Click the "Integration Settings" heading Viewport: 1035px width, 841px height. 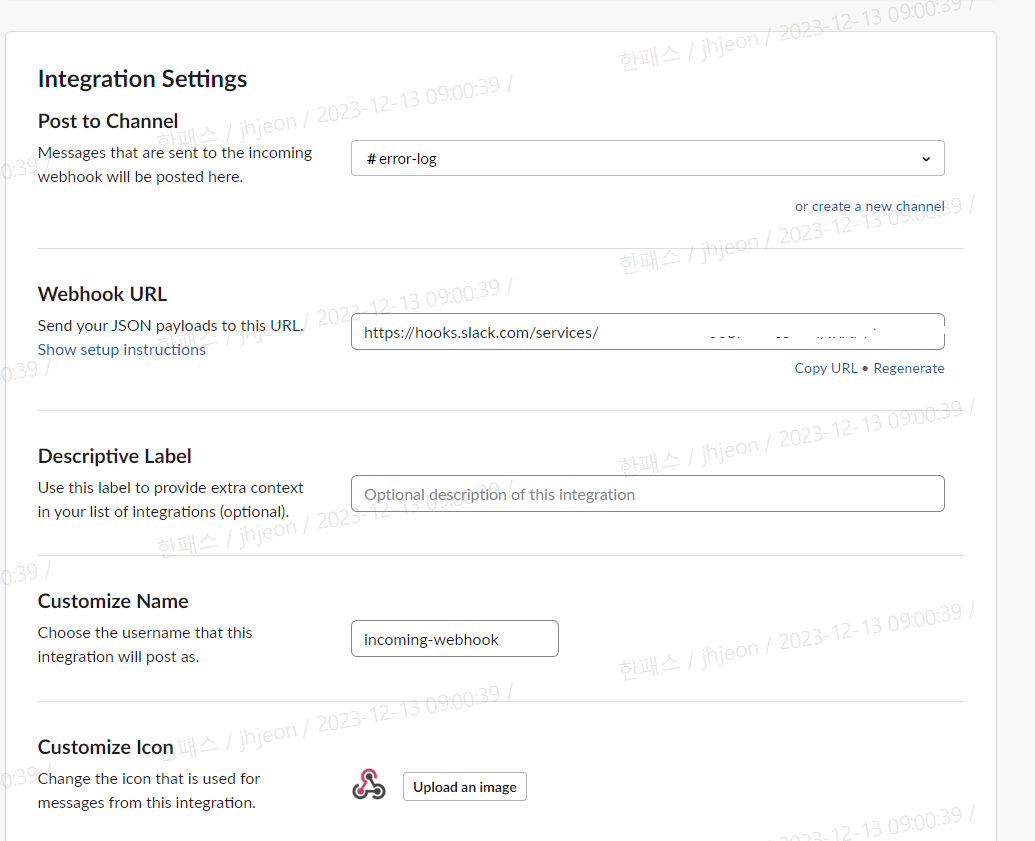pyautogui.click(x=143, y=79)
